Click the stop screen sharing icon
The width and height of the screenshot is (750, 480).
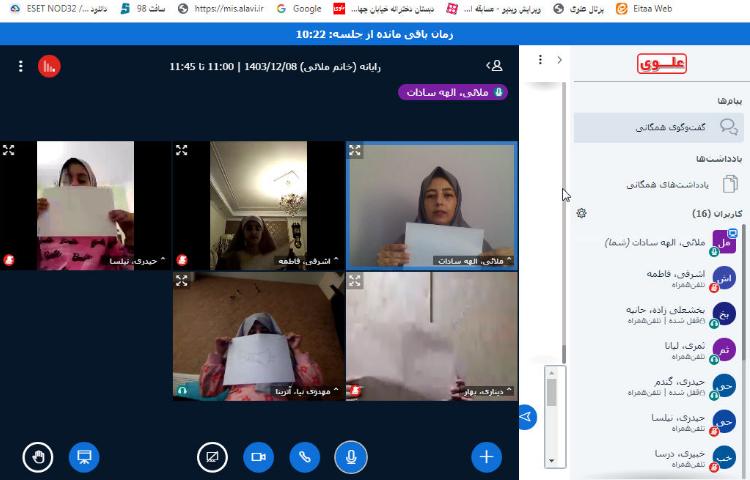[212, 457]
